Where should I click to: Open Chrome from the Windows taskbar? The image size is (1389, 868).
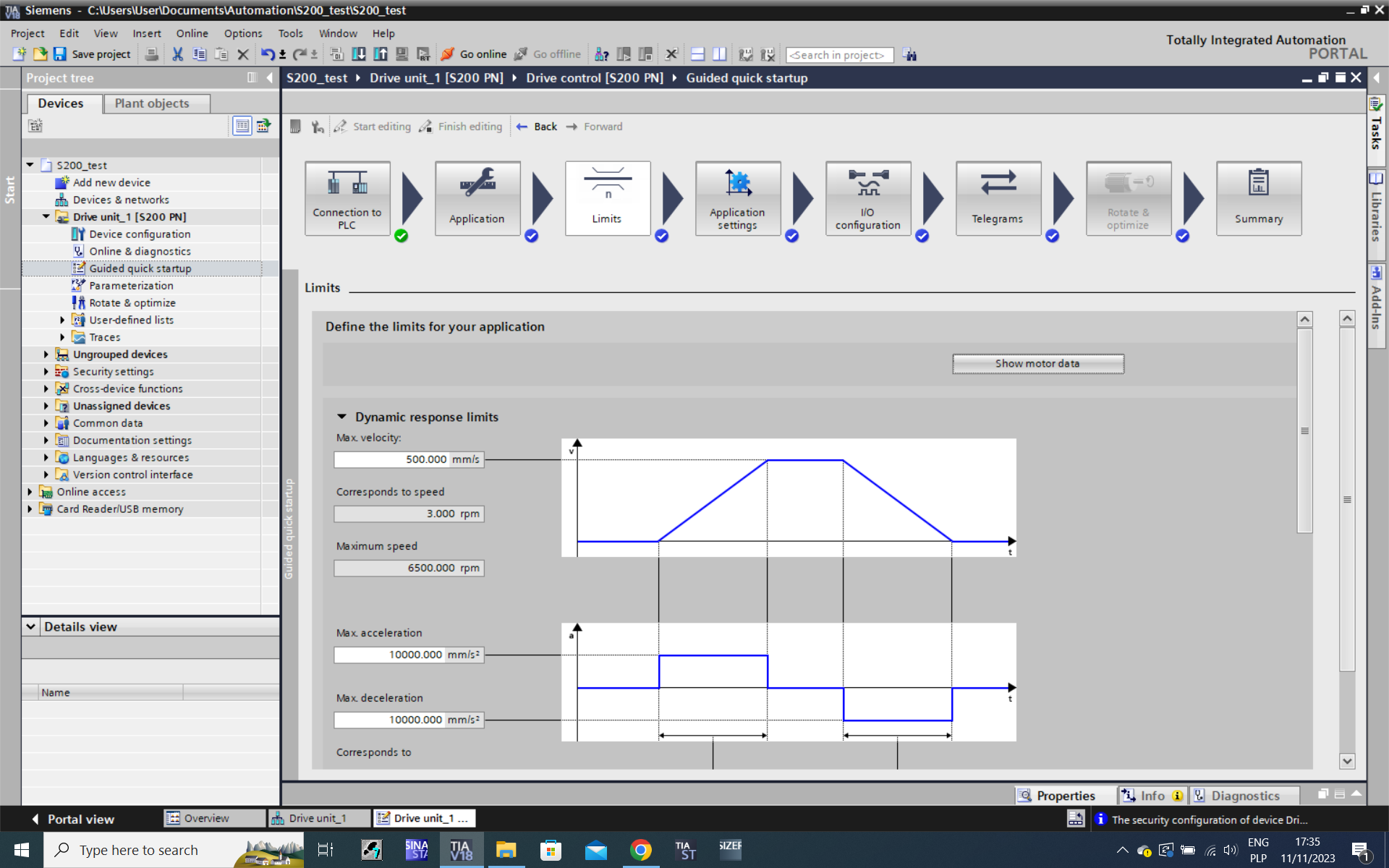click(640, 850)
